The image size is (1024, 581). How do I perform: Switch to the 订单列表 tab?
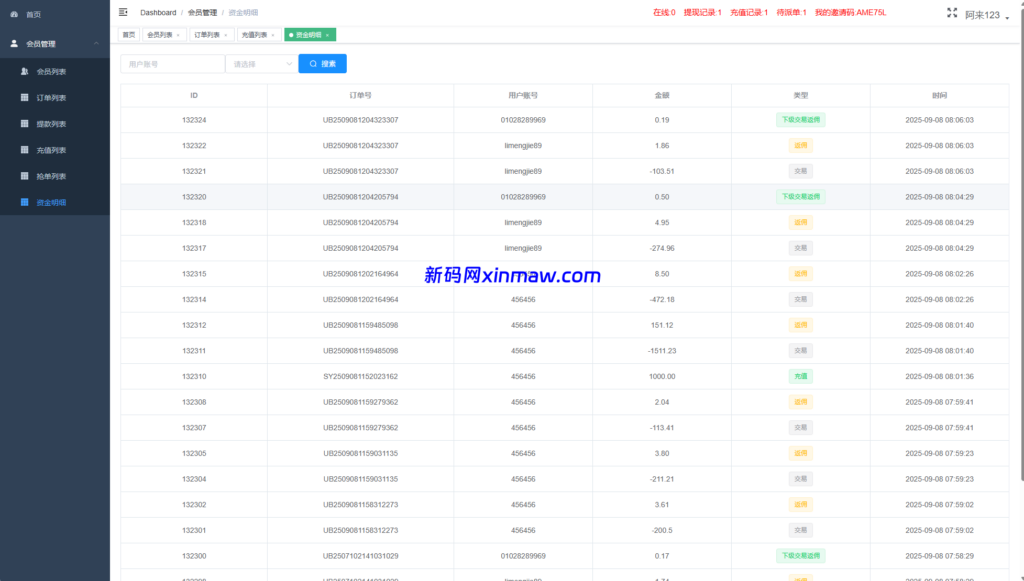click(209, 34)
